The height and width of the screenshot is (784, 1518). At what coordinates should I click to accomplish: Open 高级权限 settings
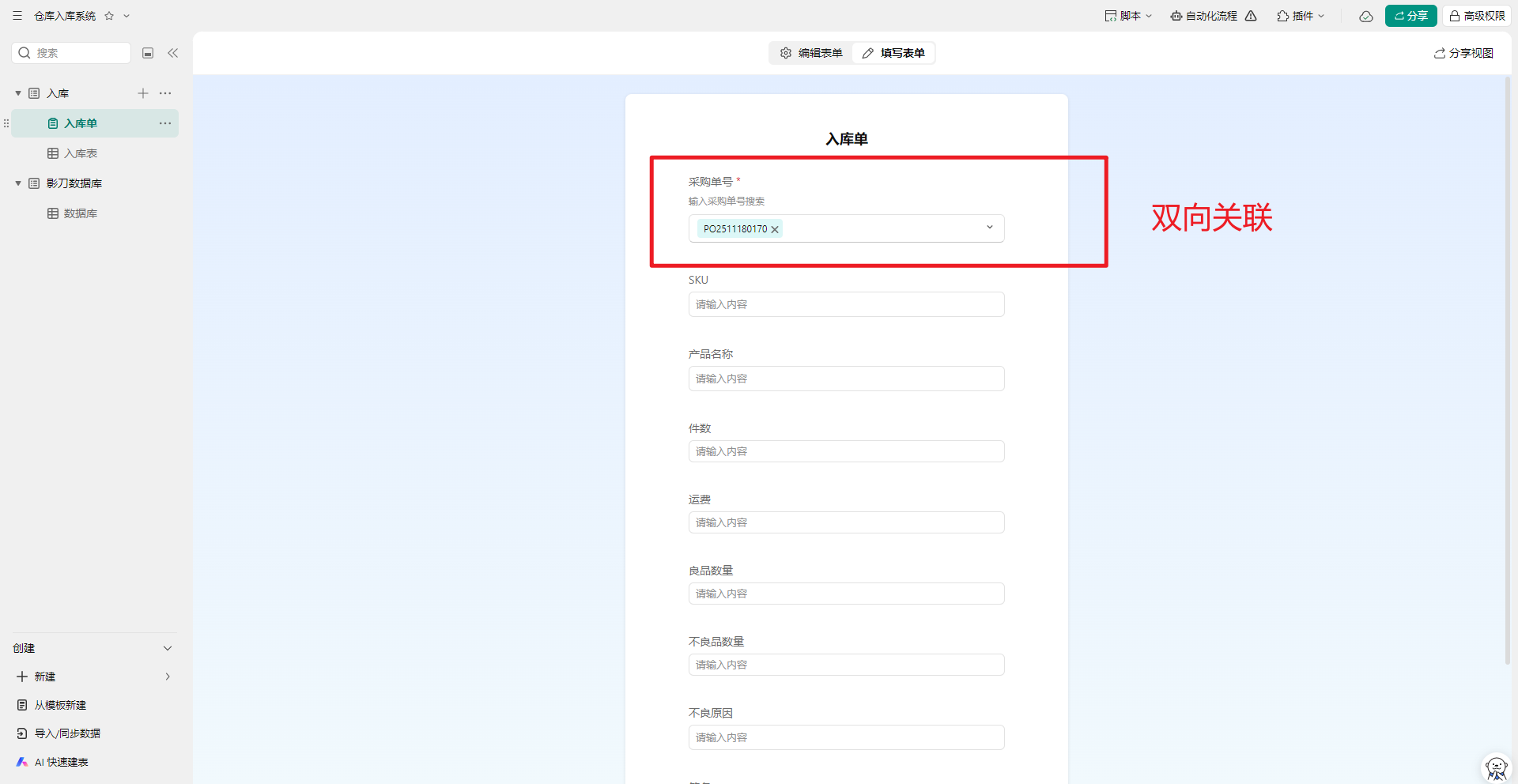point(1477,16)
